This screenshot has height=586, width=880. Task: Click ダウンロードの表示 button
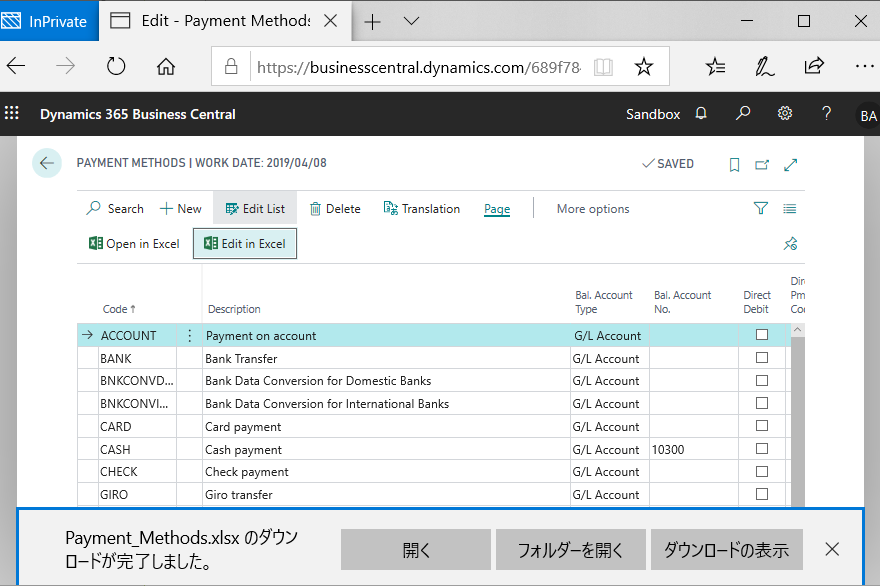point(727,550)
